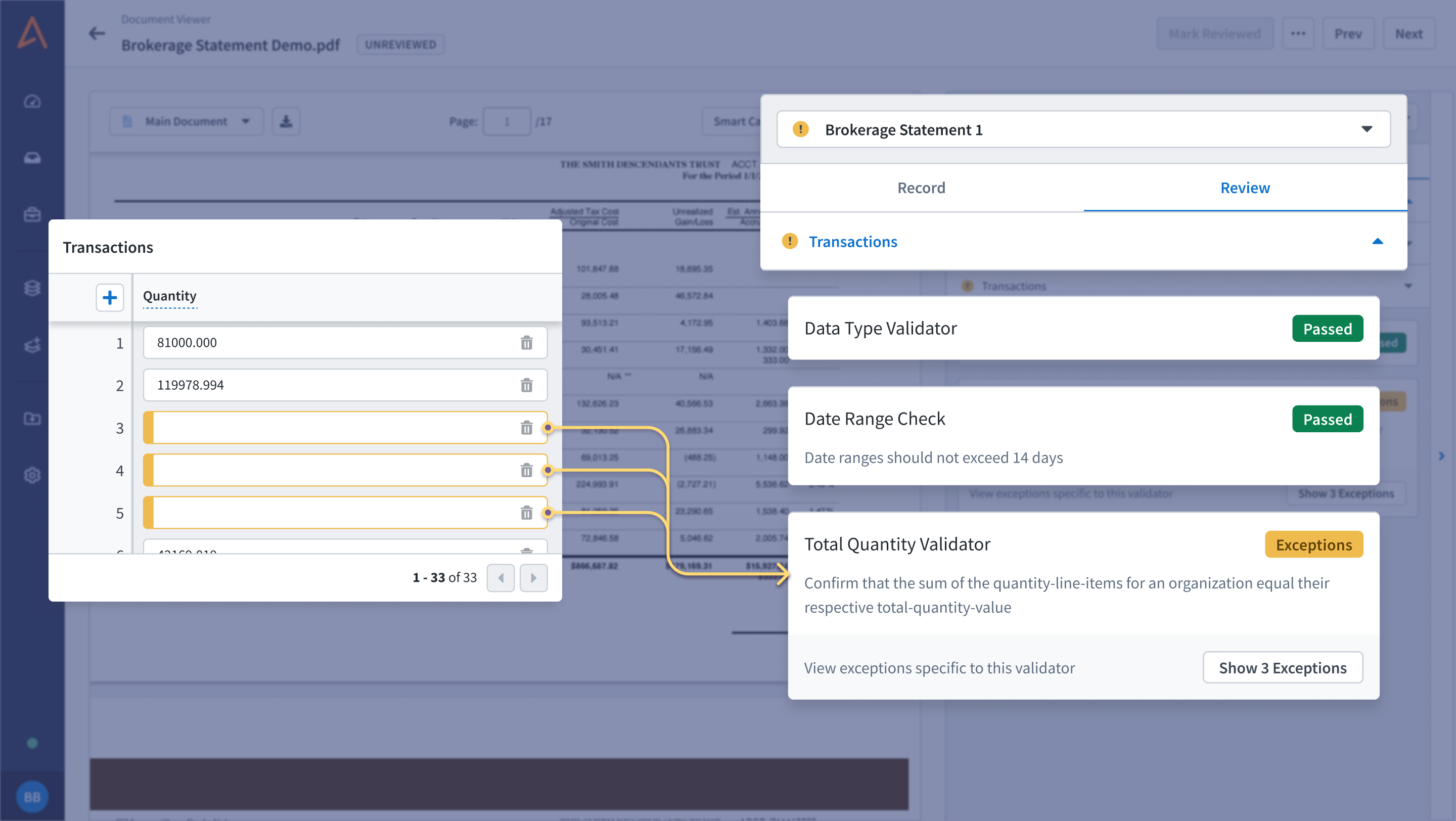Click the Next document button
The height and width of the screenshot is (821, 1456).
(1408, 34)
